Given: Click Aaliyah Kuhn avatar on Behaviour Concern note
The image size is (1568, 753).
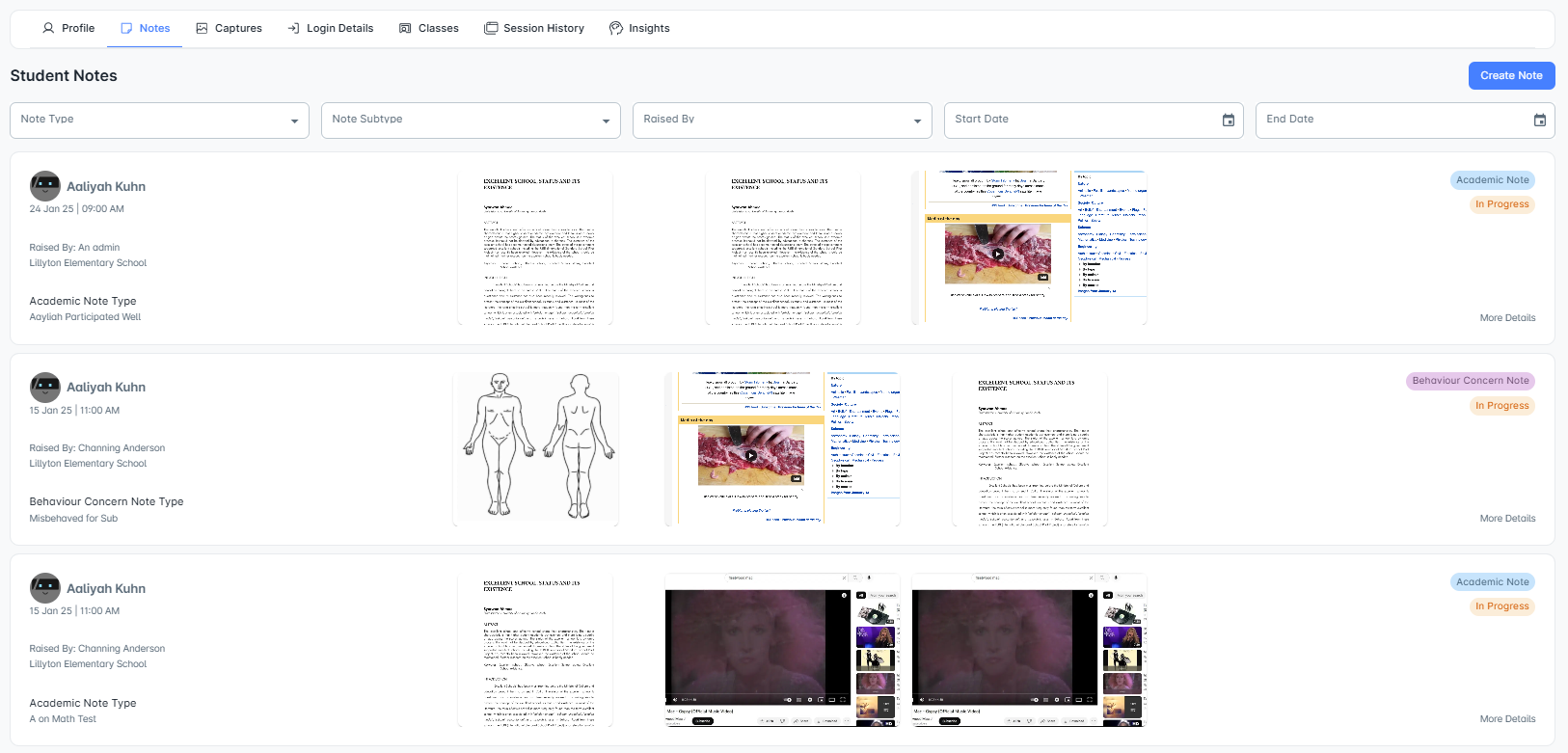Looking at the screenshot, I should click(x=45, y=388).
